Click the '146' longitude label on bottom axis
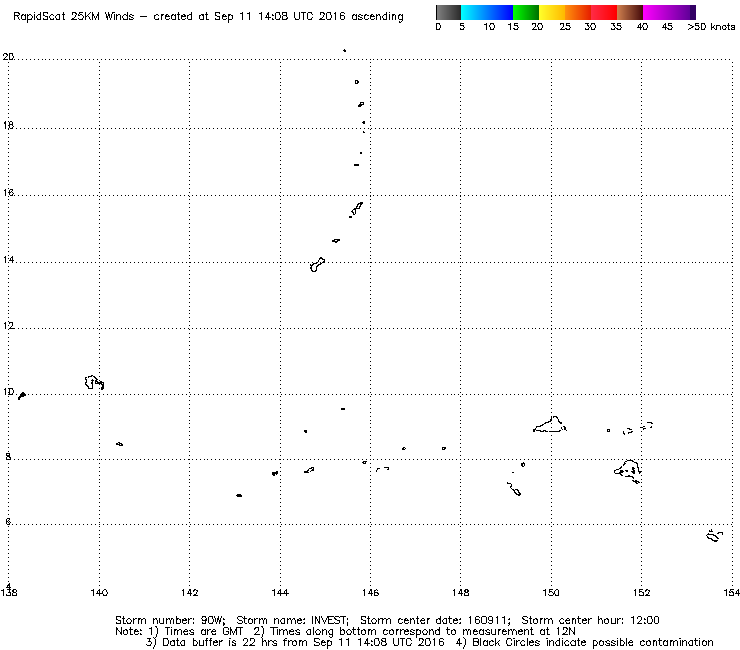 pos(370,592)
